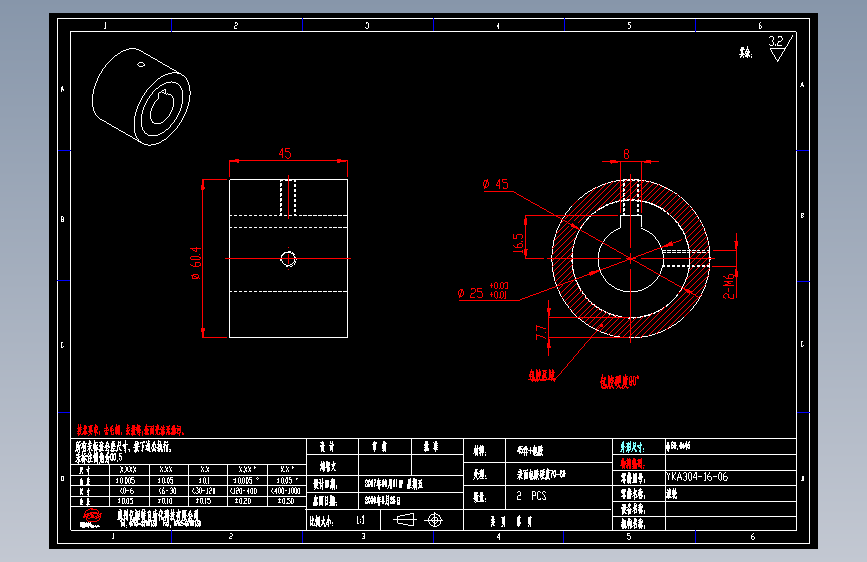Click the 45 width dimension text
Image resolution: width=867 pixels, height=562 pixels.
[285, 153]
